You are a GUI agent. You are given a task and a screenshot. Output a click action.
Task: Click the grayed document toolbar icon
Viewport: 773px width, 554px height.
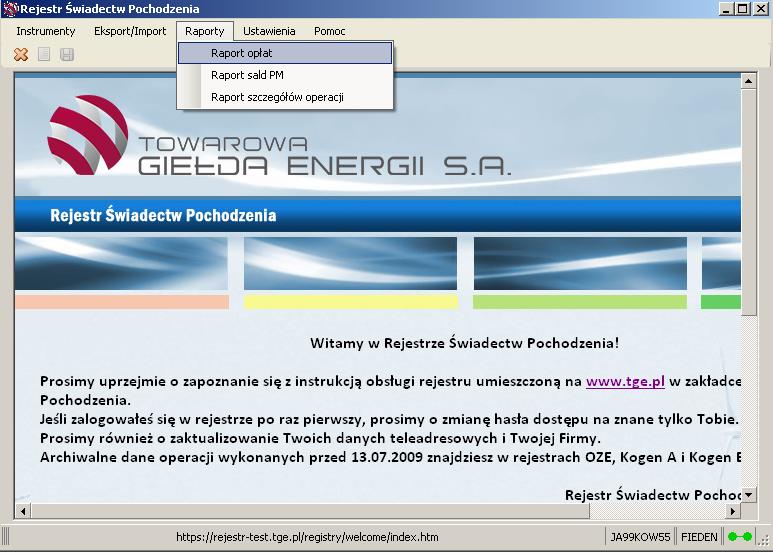pyautogui.click(x=44, y=54)
